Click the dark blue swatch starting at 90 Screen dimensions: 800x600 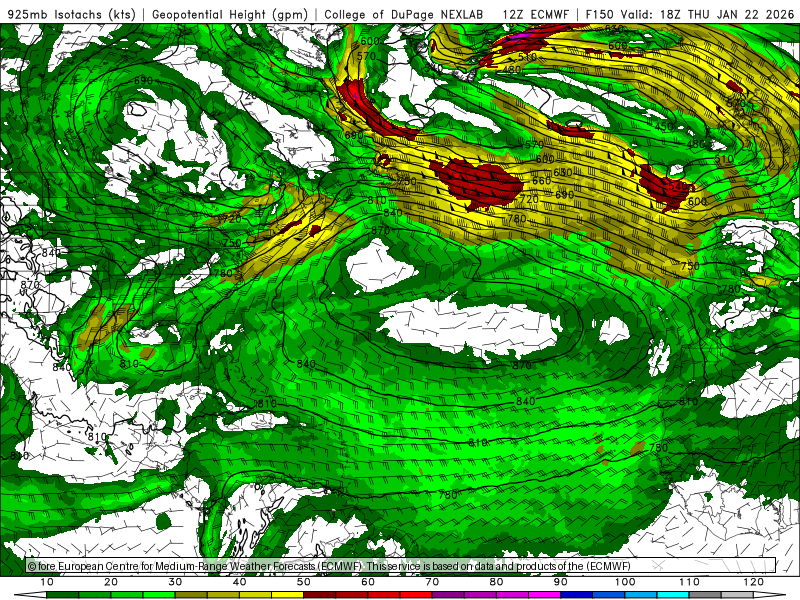pyautogui.click(x=577, y=595)
